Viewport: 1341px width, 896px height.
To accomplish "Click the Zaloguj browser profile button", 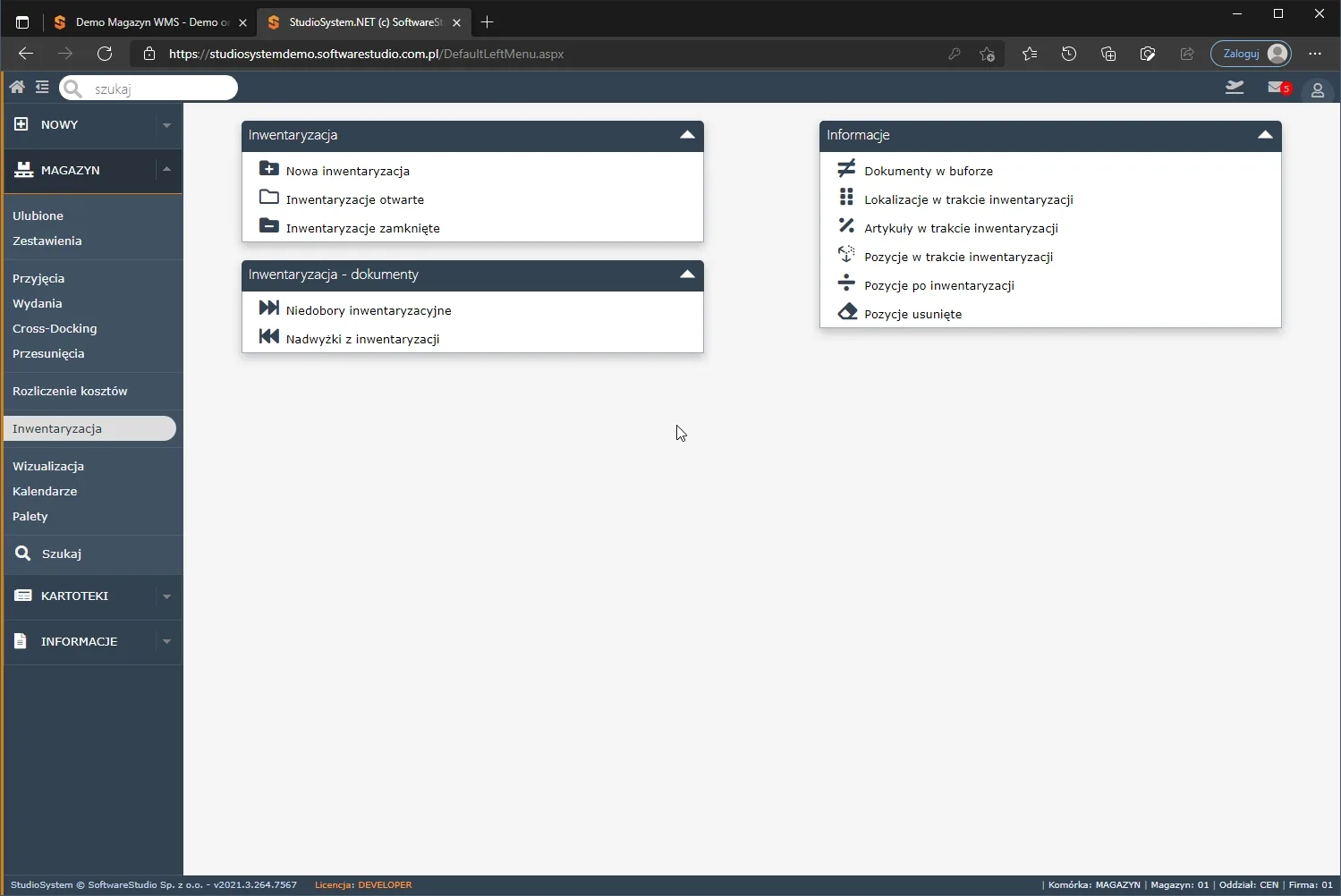I will click(x=1251, y=54).
